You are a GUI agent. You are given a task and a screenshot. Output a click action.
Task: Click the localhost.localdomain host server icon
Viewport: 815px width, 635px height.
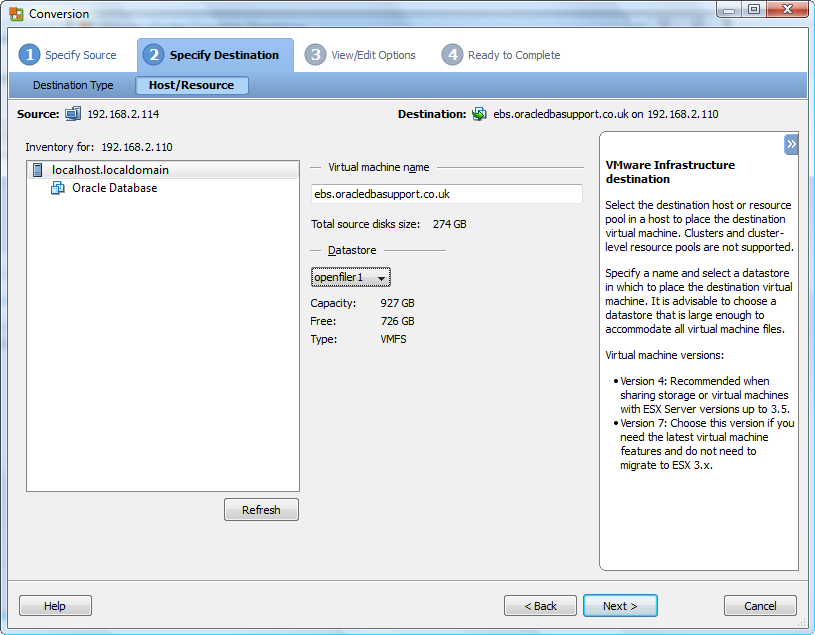37,170
